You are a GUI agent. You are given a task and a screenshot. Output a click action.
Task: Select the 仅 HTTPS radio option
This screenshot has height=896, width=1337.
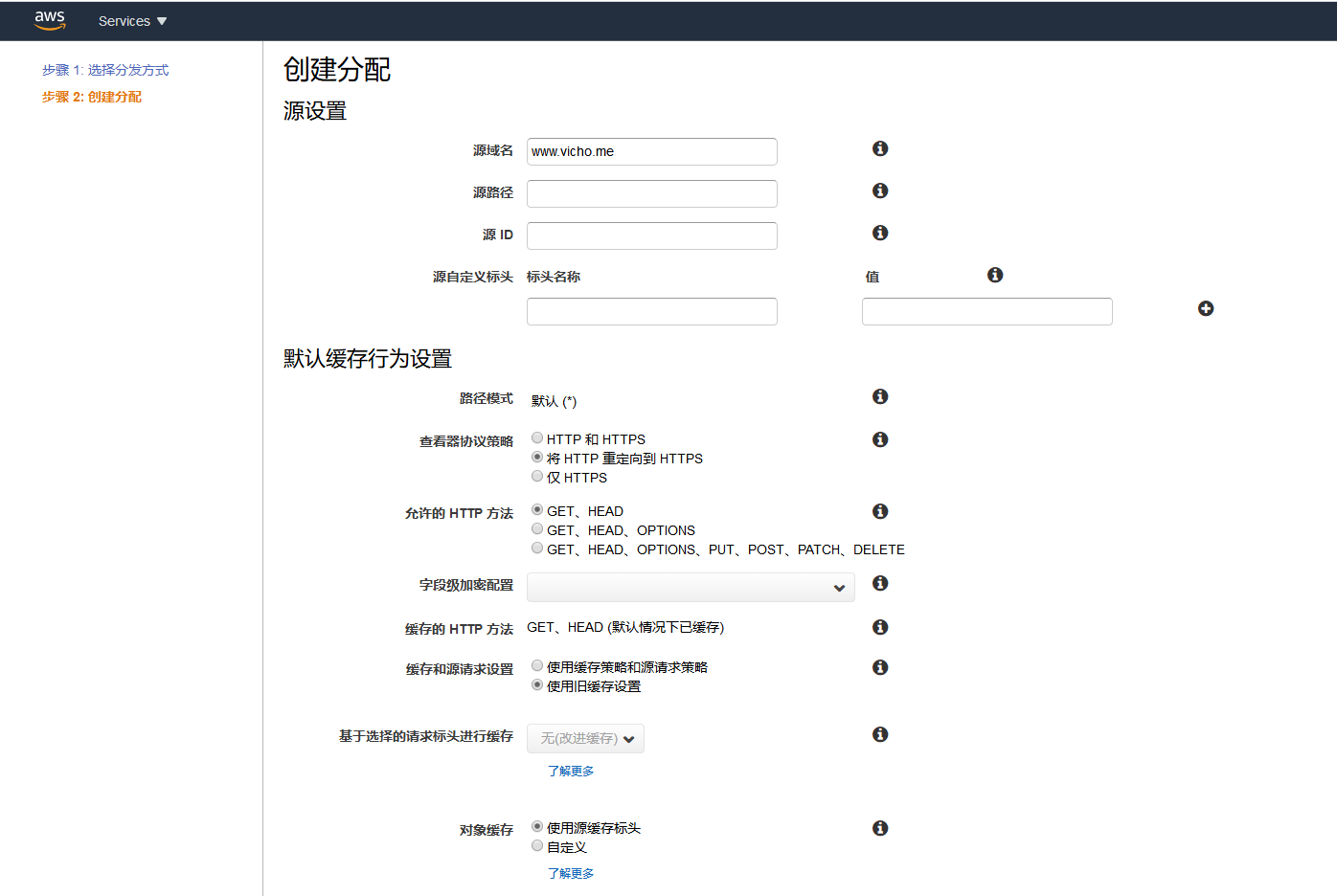537,477
